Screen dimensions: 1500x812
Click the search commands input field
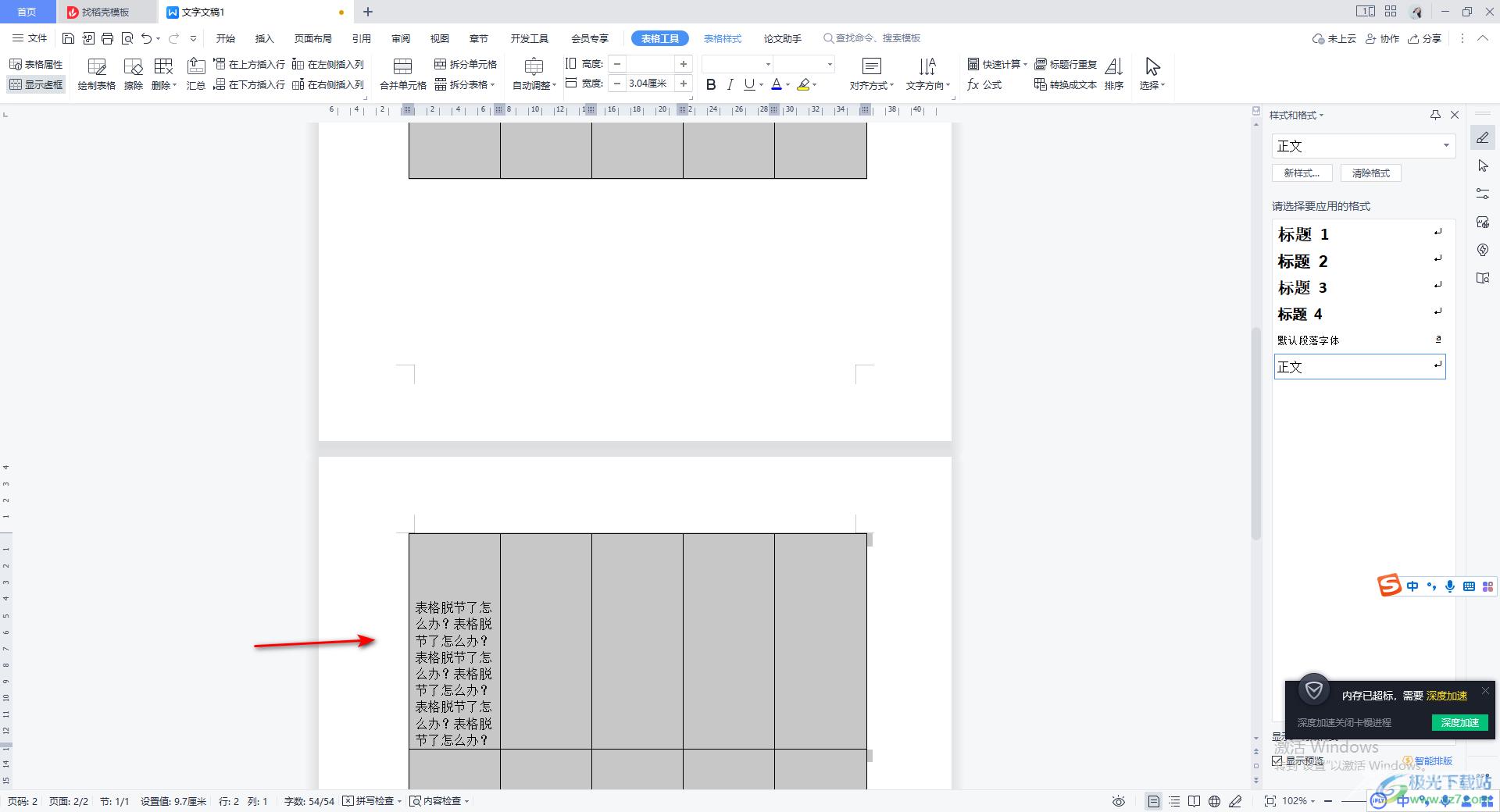(x=872, y=38)
